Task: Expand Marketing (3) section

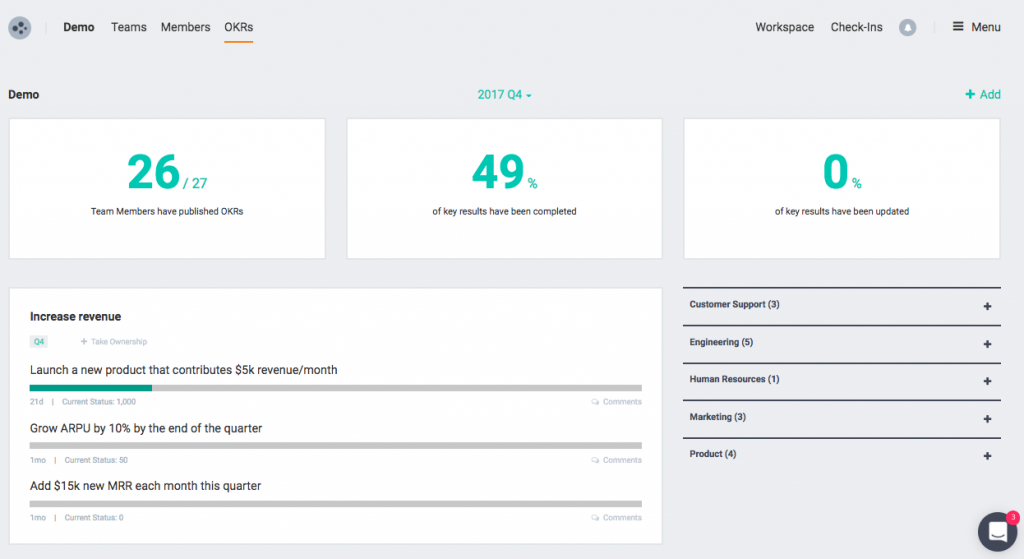Action: 987,419
